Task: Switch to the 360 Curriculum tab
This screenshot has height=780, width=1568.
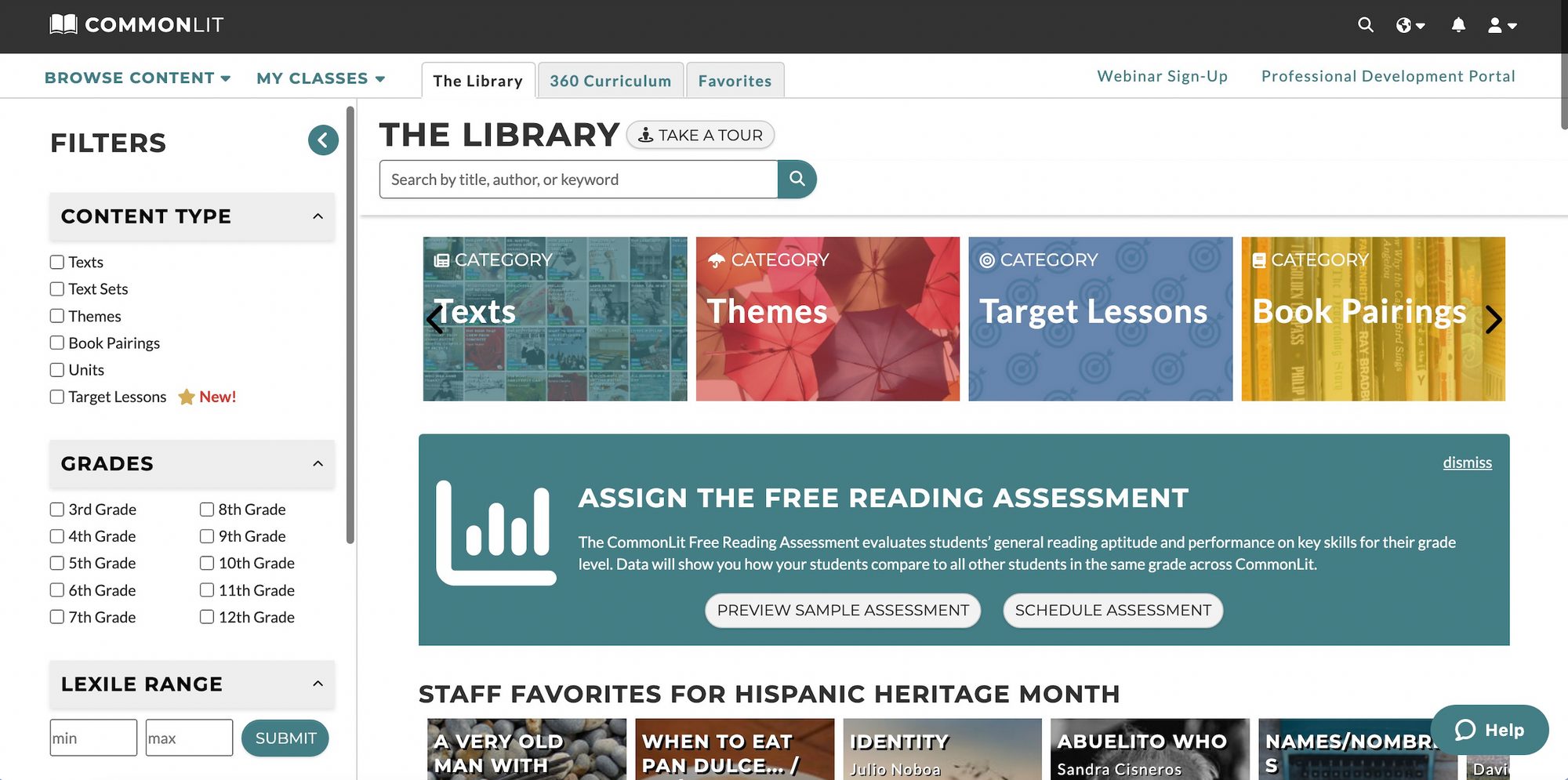Action: [611, 81]
